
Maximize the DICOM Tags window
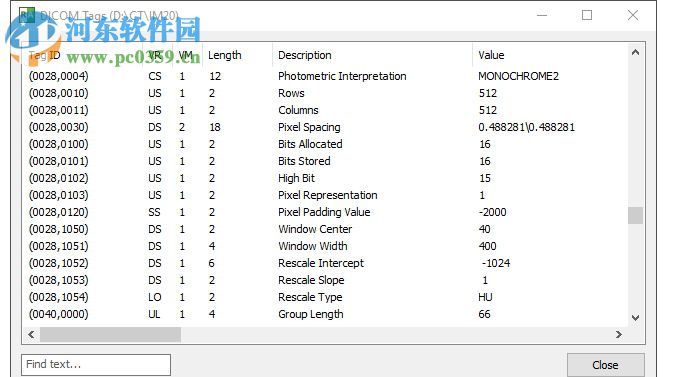pyautogui.click(x=587, y=16)
